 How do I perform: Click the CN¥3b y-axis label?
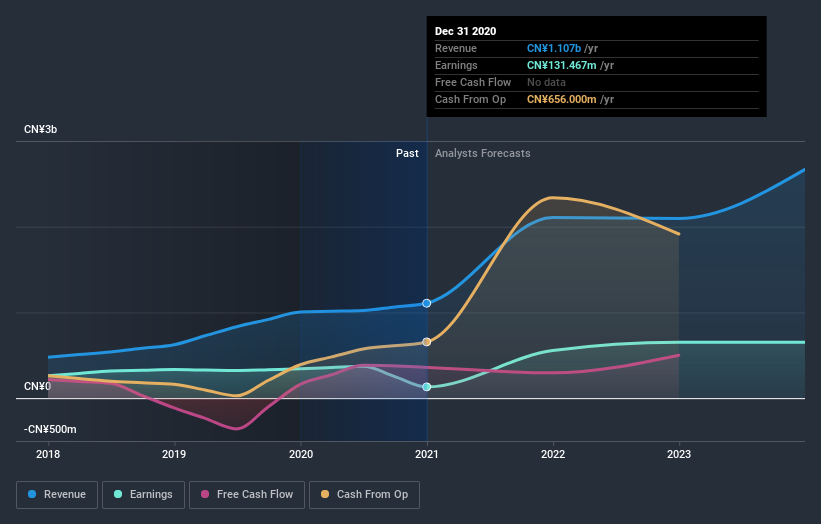click(40, 129)
